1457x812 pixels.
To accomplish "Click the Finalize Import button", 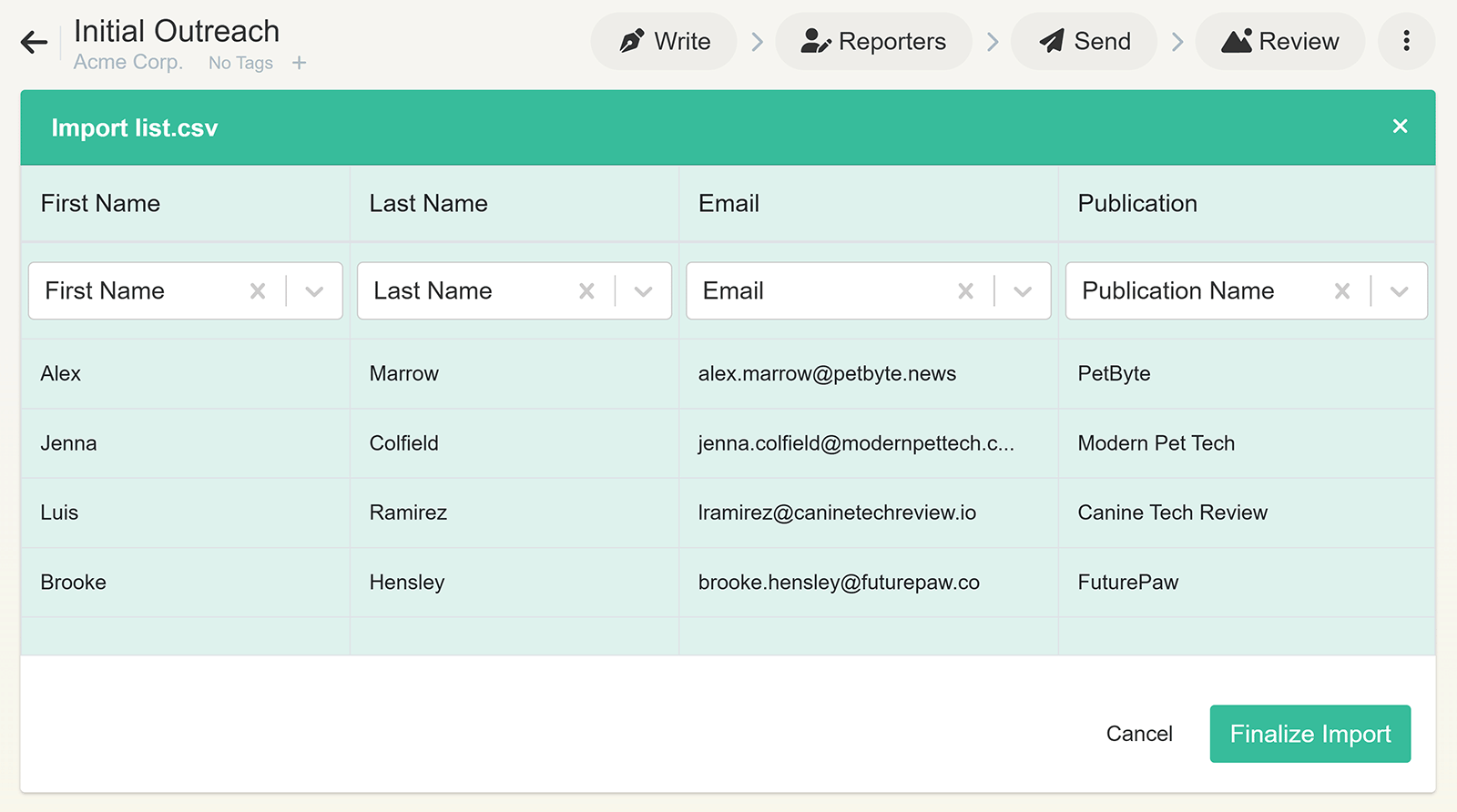I will tap(1309, 734).
